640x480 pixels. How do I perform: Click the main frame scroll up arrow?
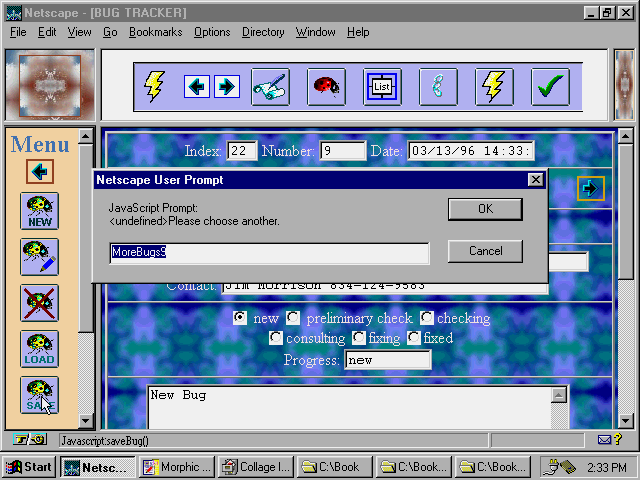(x=626, y=136)
